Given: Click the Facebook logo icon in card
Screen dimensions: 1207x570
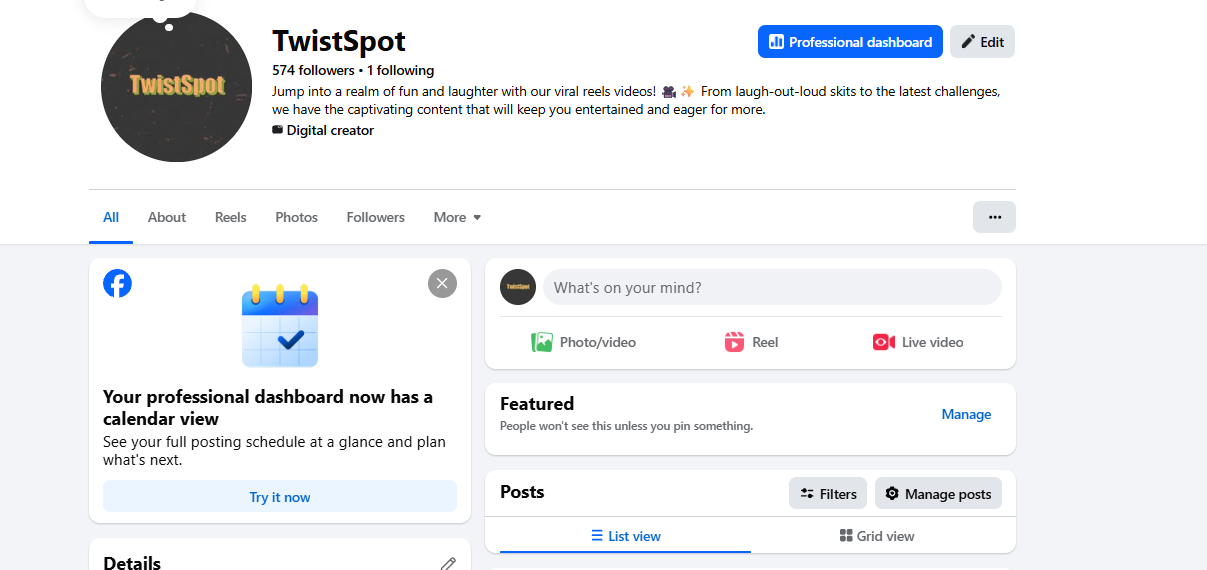Looking at the screenshot, I should click(x=118, y=283).
